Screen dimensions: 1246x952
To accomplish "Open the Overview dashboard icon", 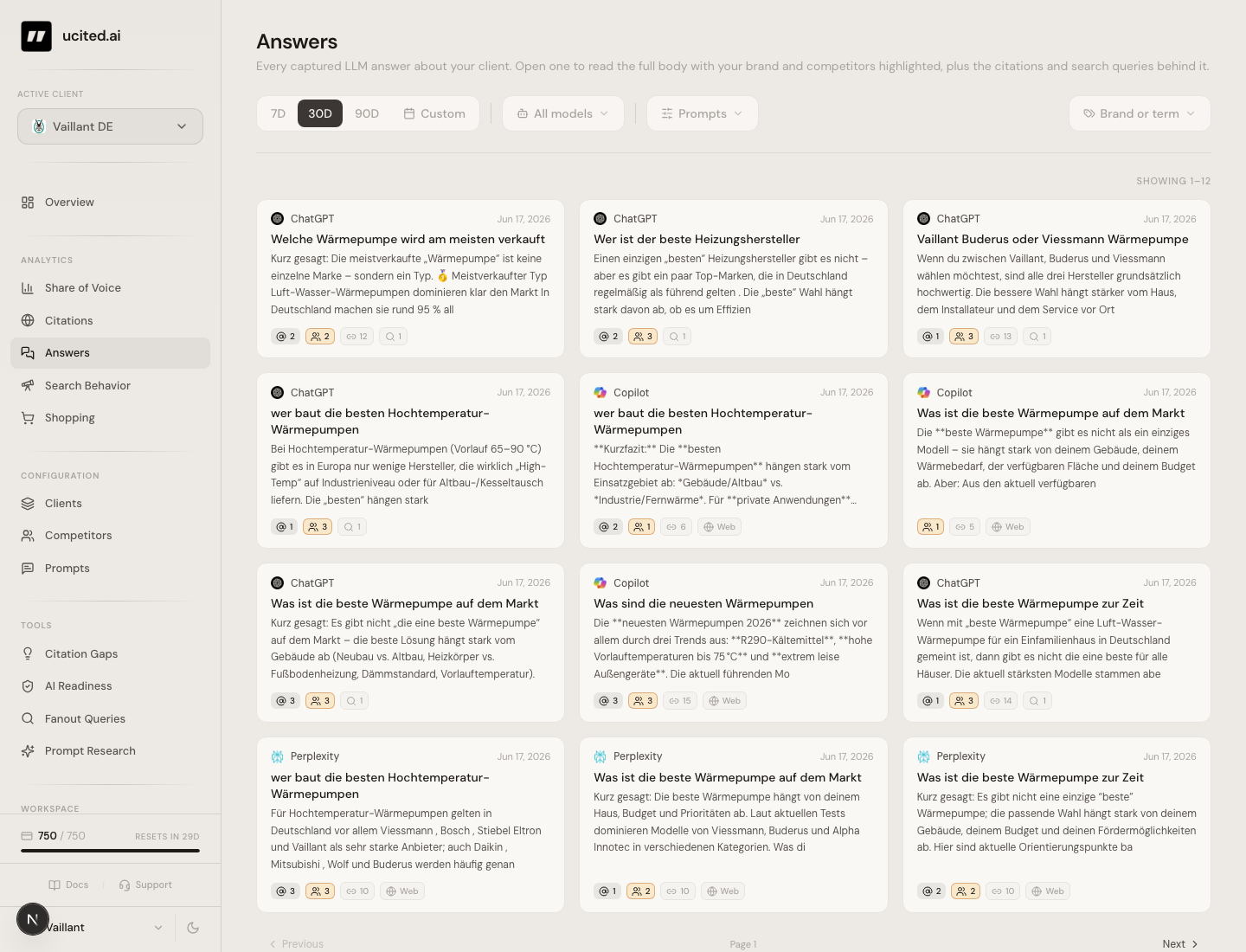I will (28, 203).
